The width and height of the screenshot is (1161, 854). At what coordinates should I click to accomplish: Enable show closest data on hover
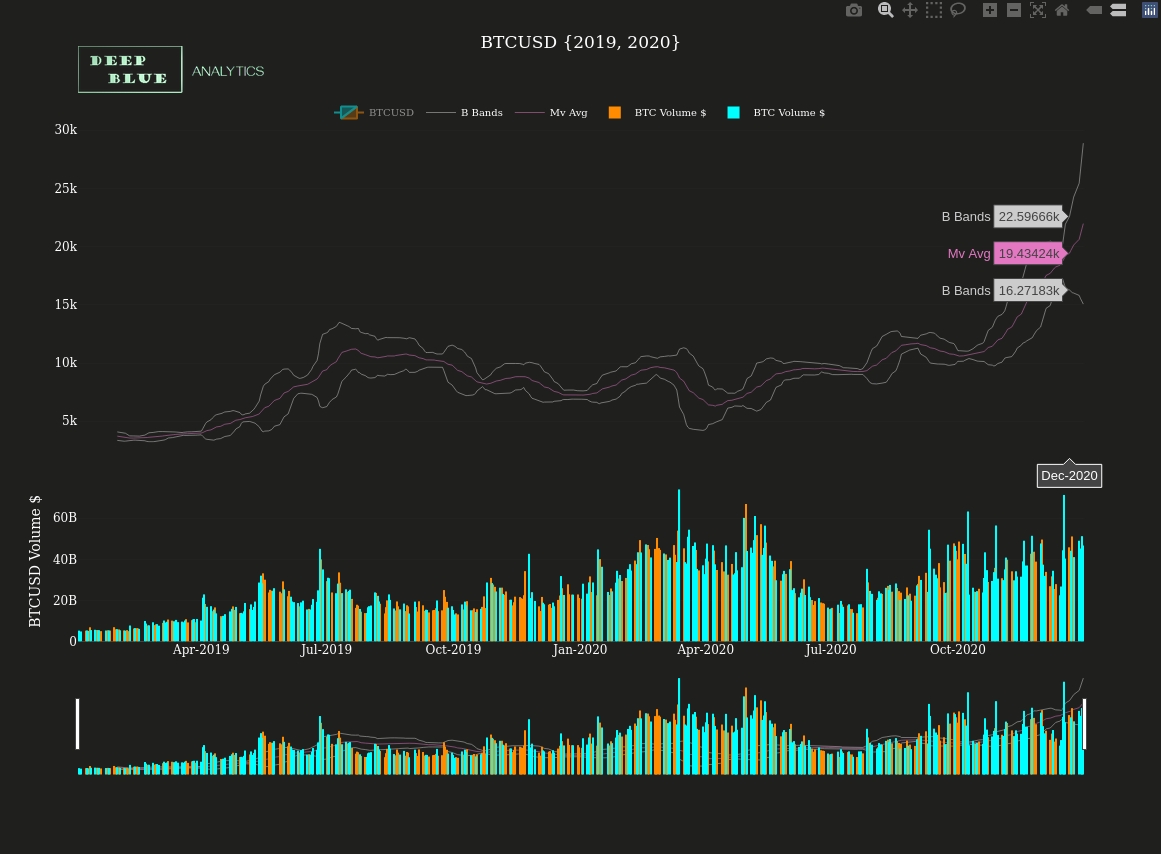coord(1094,10)
